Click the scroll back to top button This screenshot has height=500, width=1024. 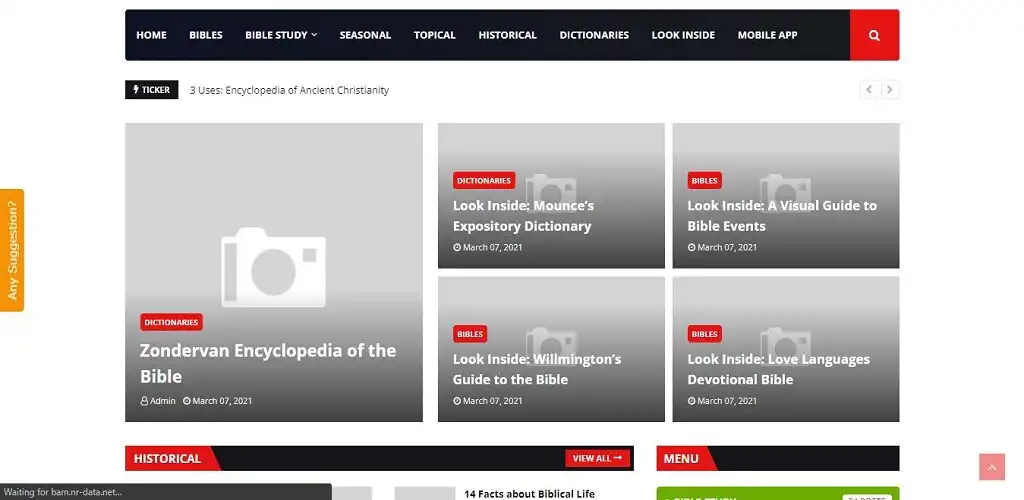tap(991, 466)
